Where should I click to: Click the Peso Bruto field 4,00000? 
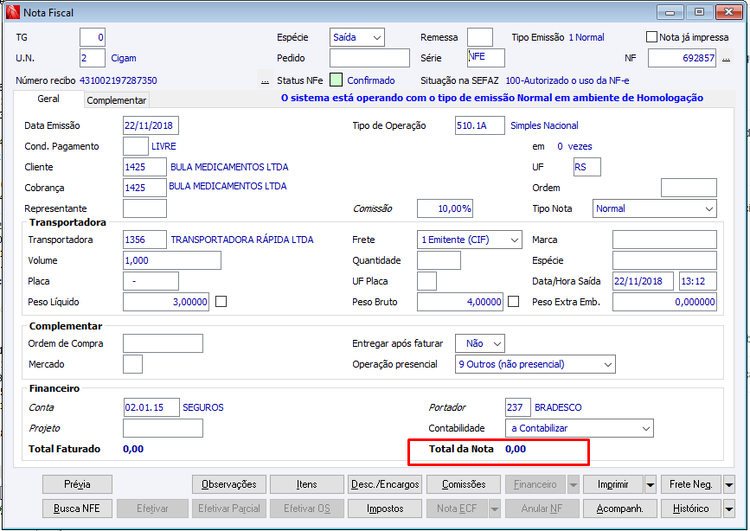click(x=460, y=302)
